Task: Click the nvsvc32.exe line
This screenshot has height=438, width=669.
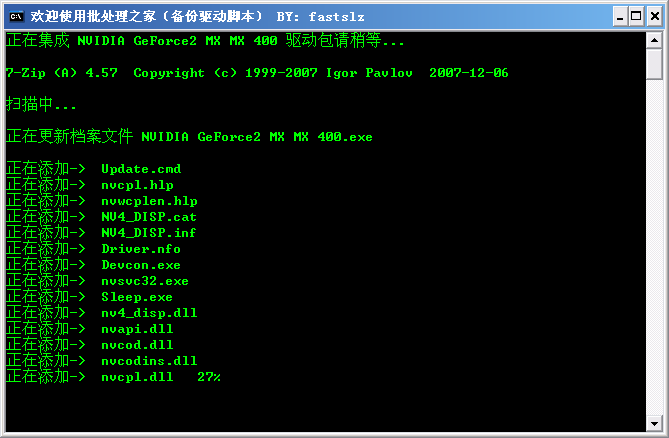Action: coord(145,281)
